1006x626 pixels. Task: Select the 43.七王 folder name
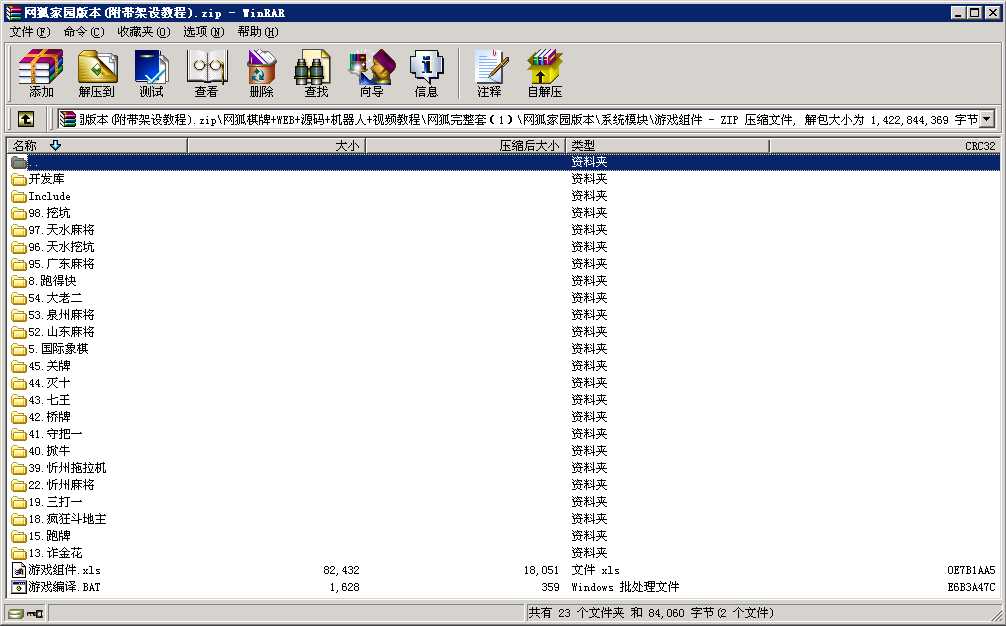(x=49, y=400)
